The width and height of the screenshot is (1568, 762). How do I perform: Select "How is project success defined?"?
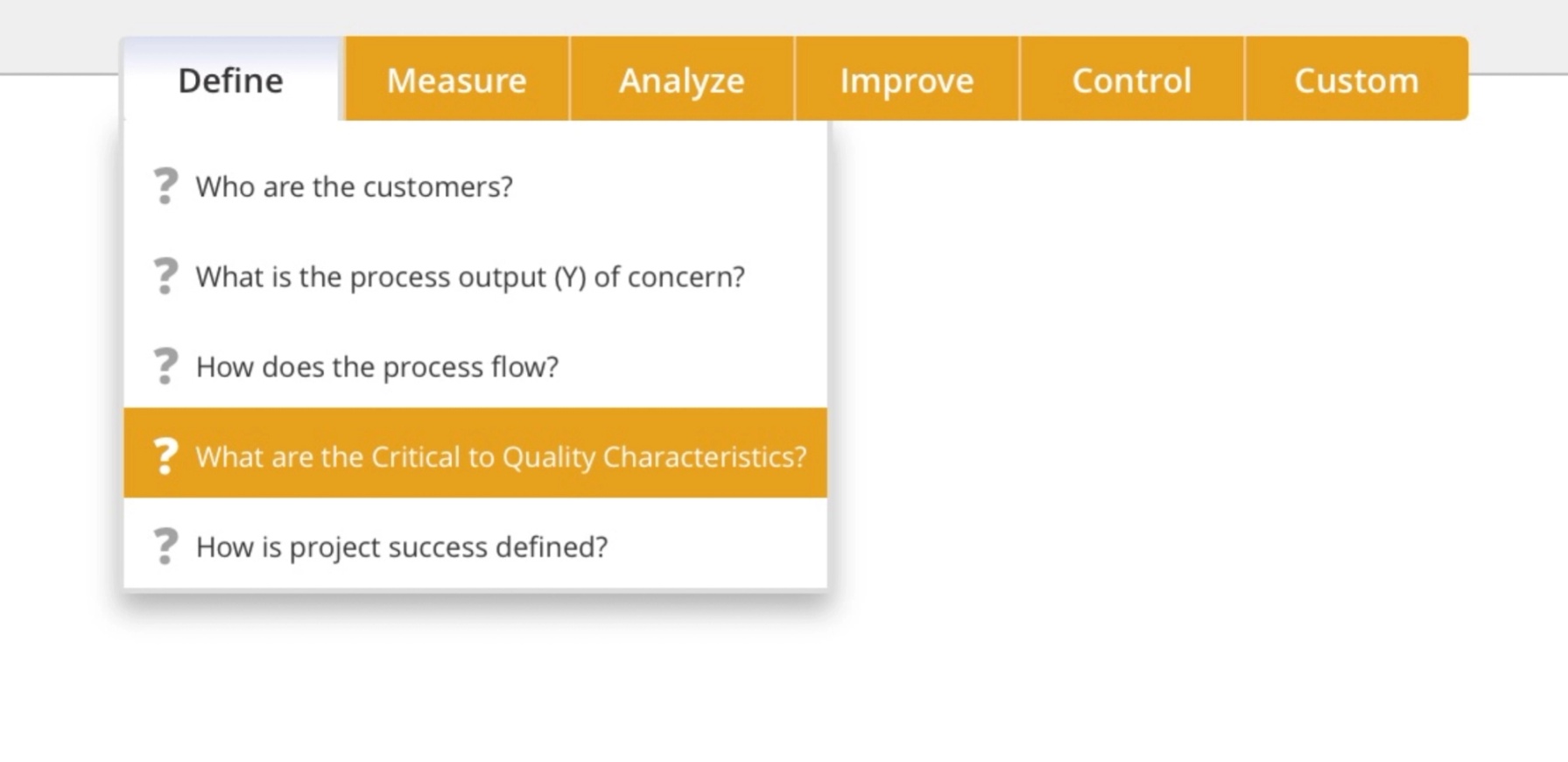[402, 546]
